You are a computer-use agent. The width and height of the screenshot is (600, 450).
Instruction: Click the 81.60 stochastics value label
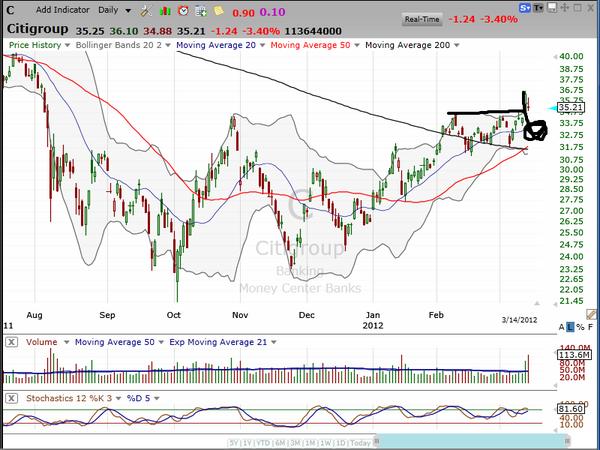pos(571,409)
